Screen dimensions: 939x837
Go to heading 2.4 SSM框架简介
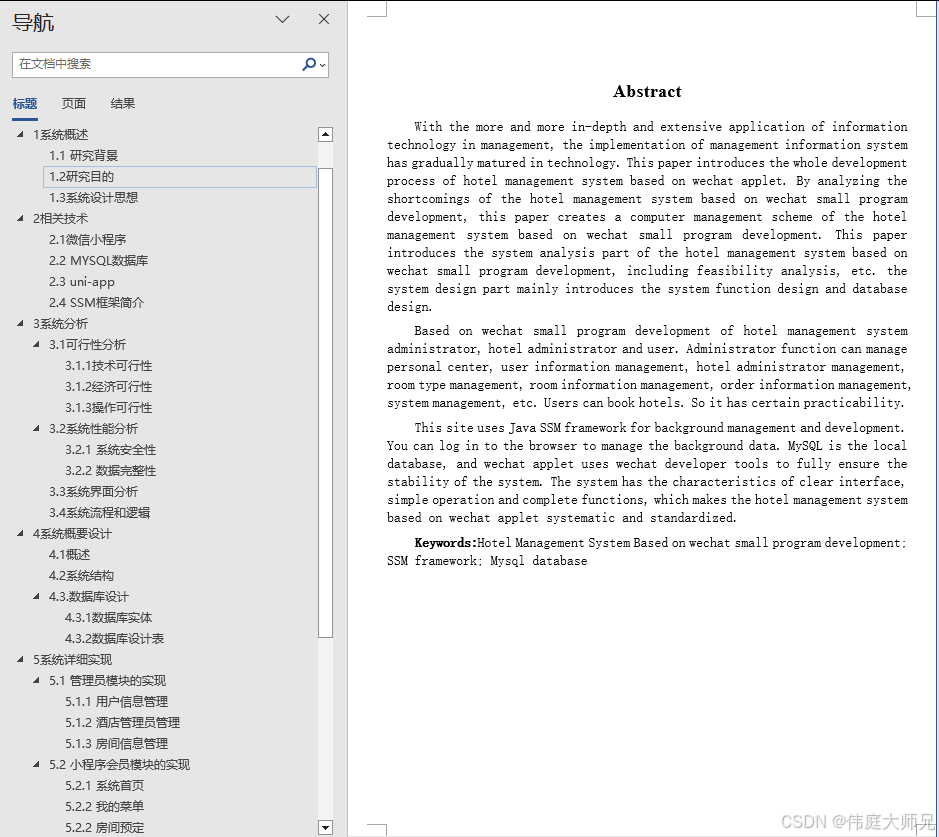point(96,302)
